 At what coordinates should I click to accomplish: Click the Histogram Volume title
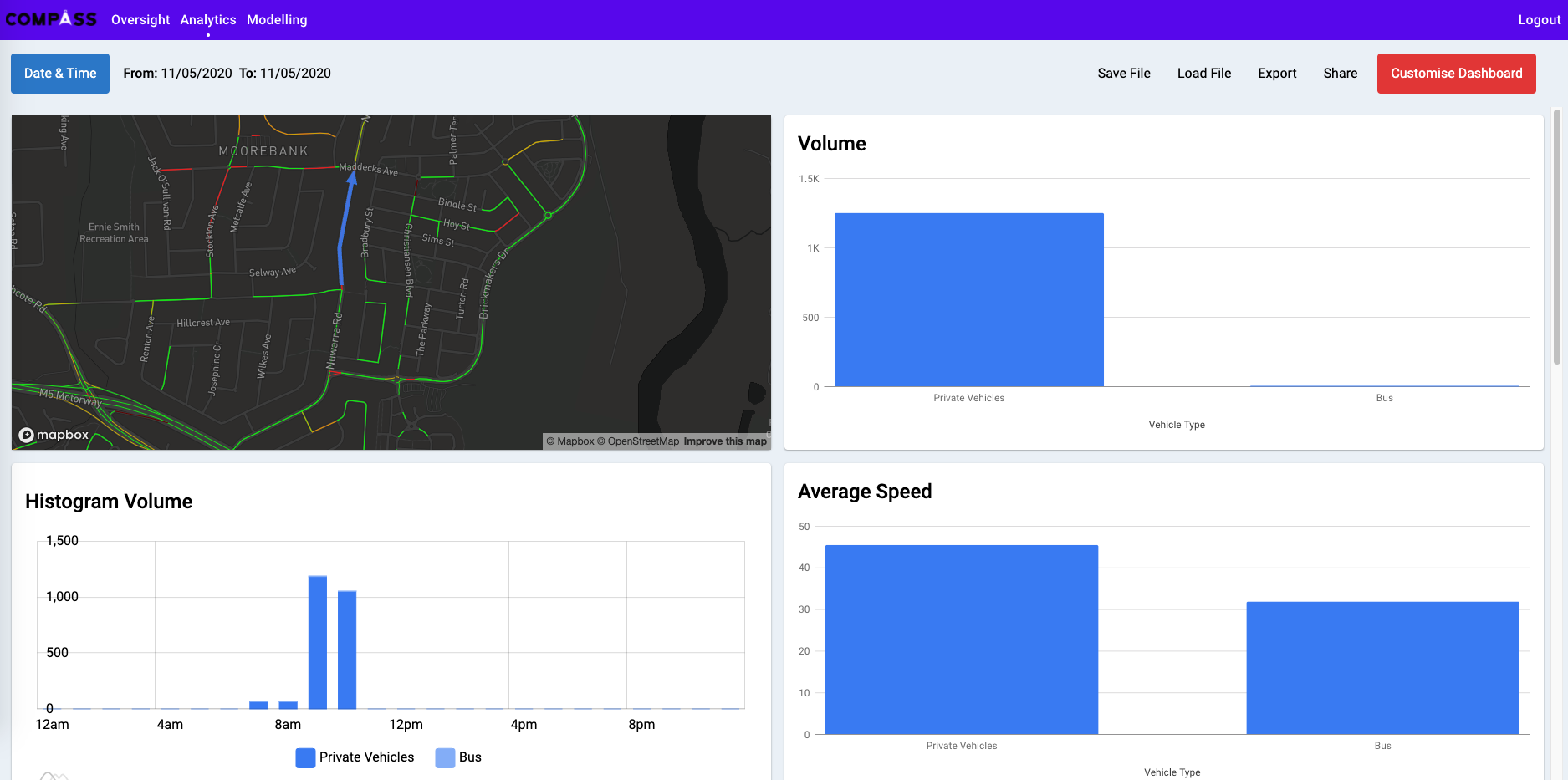[109, 502]
